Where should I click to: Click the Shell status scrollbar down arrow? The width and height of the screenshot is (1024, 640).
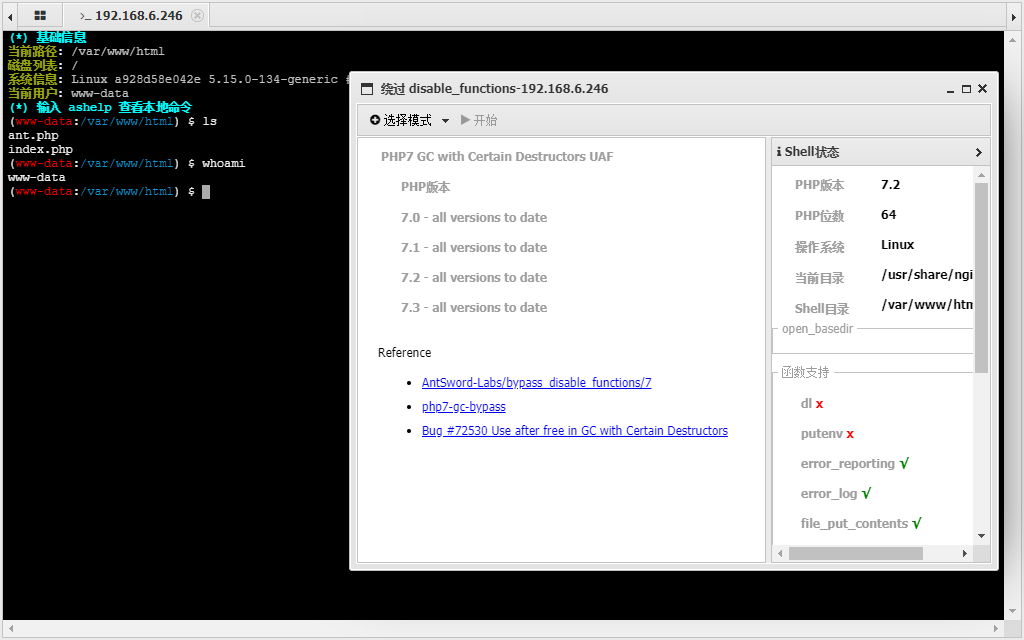click(x=981, y=536)
